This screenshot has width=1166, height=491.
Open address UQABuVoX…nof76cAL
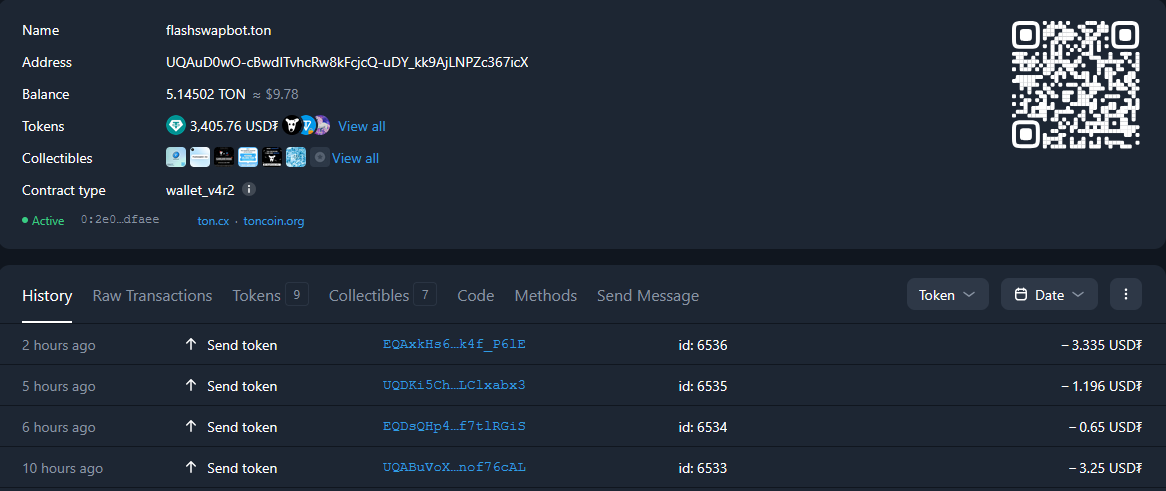point(454,467)
